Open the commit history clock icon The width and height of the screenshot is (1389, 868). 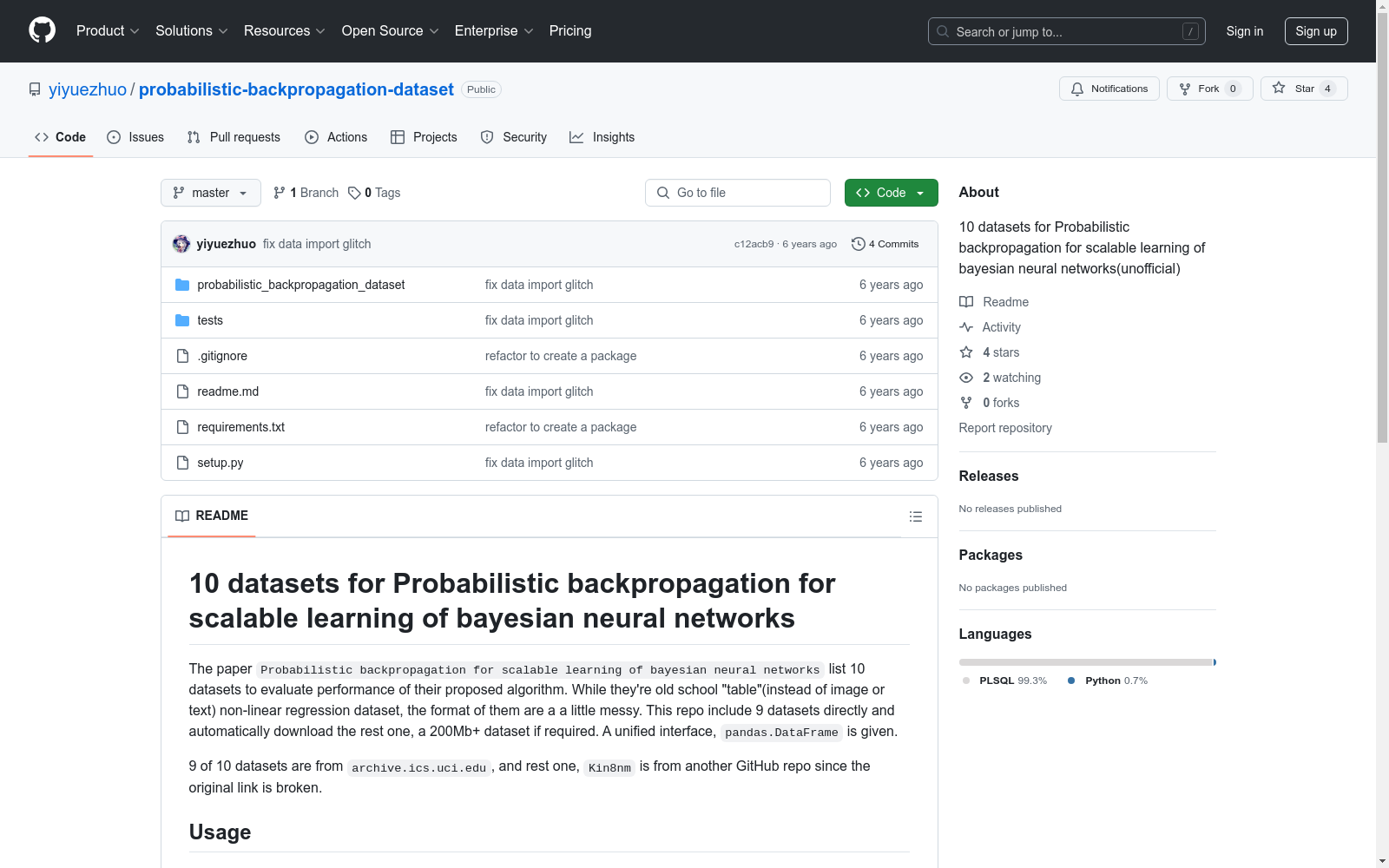click(859, 244)
